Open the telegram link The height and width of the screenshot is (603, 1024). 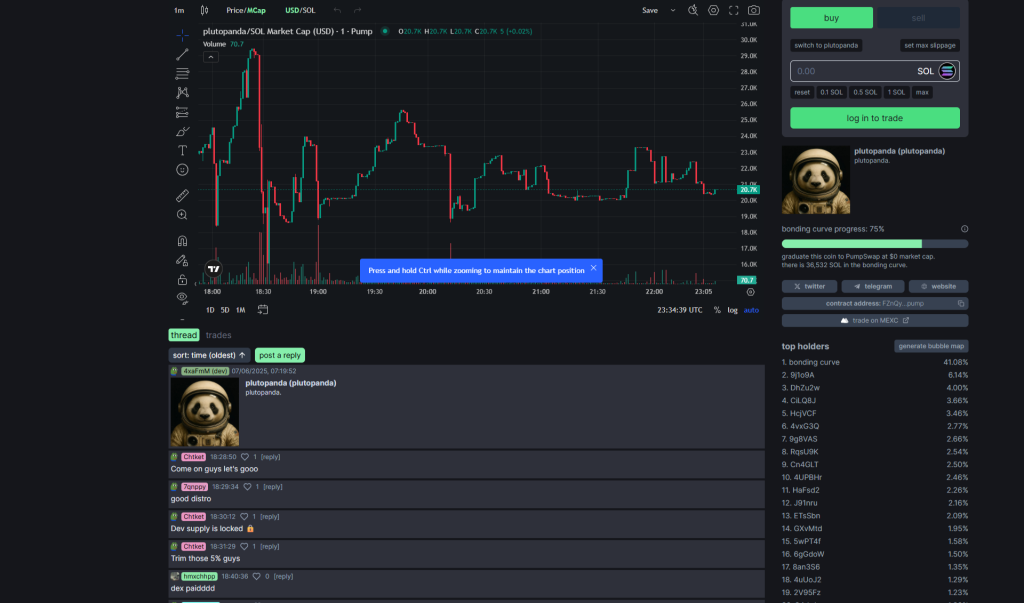click(872, 286)
